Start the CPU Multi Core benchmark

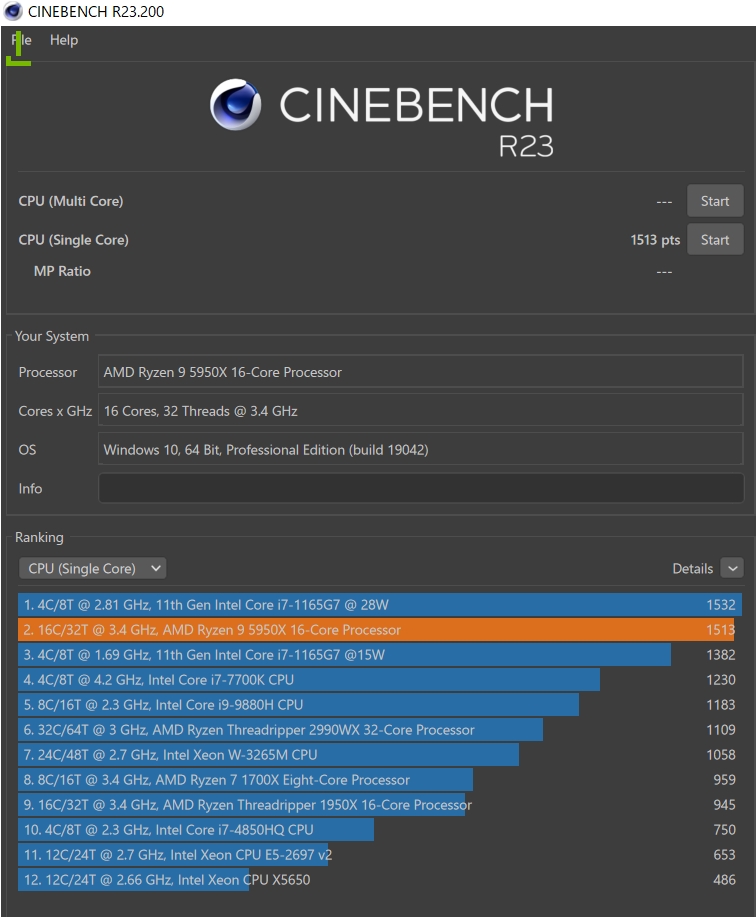click(x=715, y=200)
